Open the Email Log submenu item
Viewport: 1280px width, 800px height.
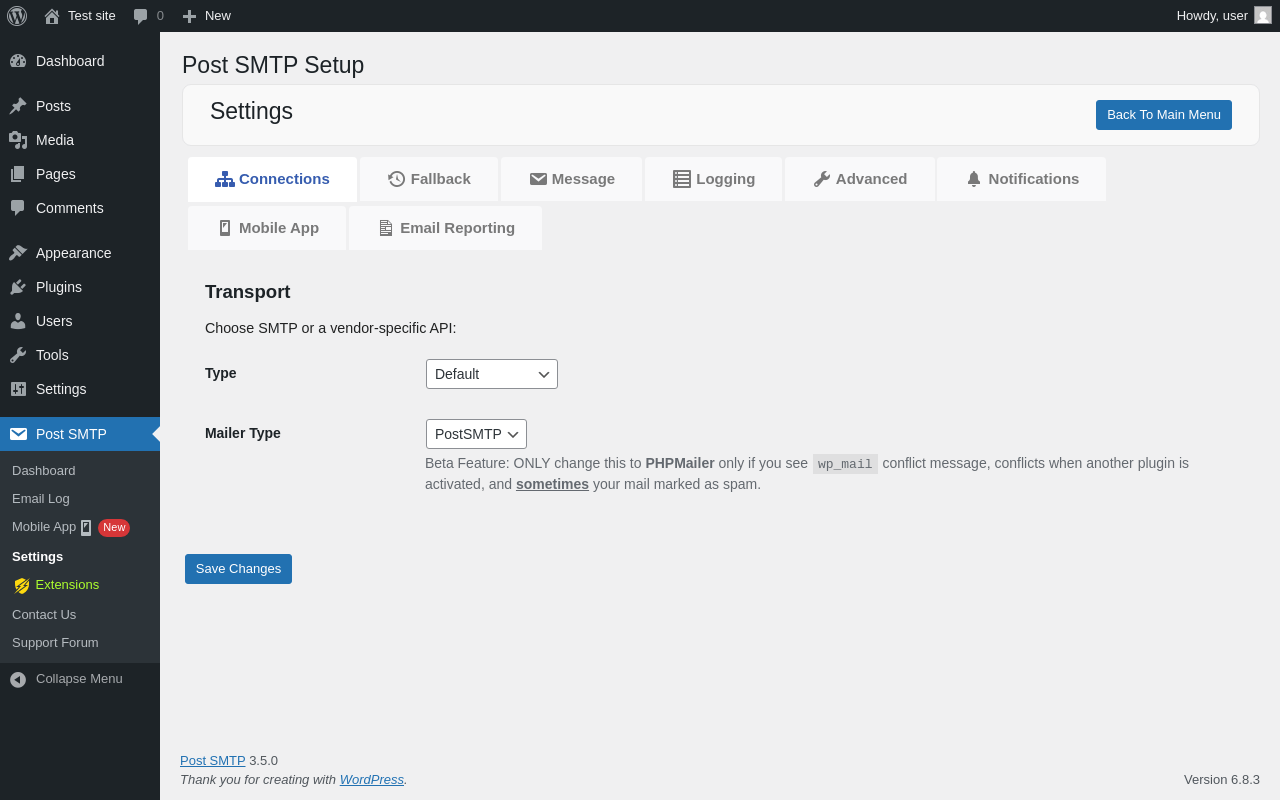coord(41,499)
